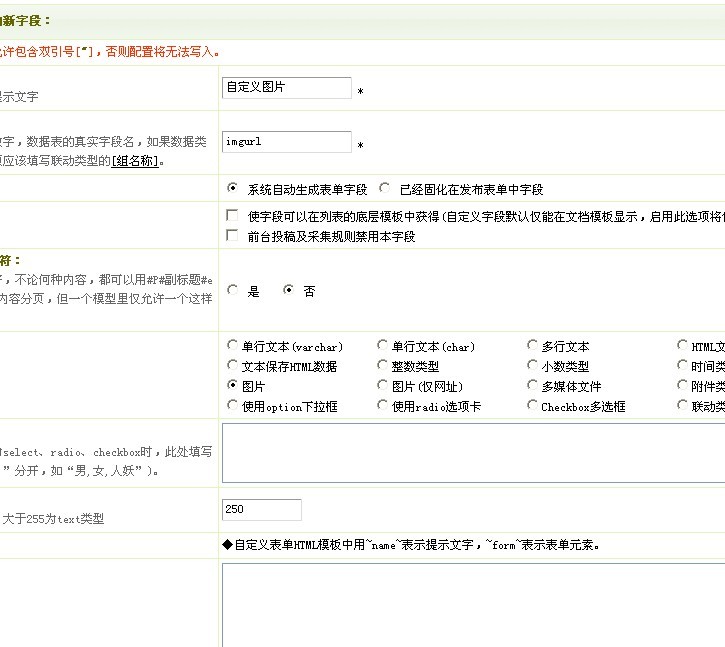The width and height of the screenshot is (725, 647).
Task: Choose 文本保存HTML数据 data type
Action: click(x=232, y=365)
